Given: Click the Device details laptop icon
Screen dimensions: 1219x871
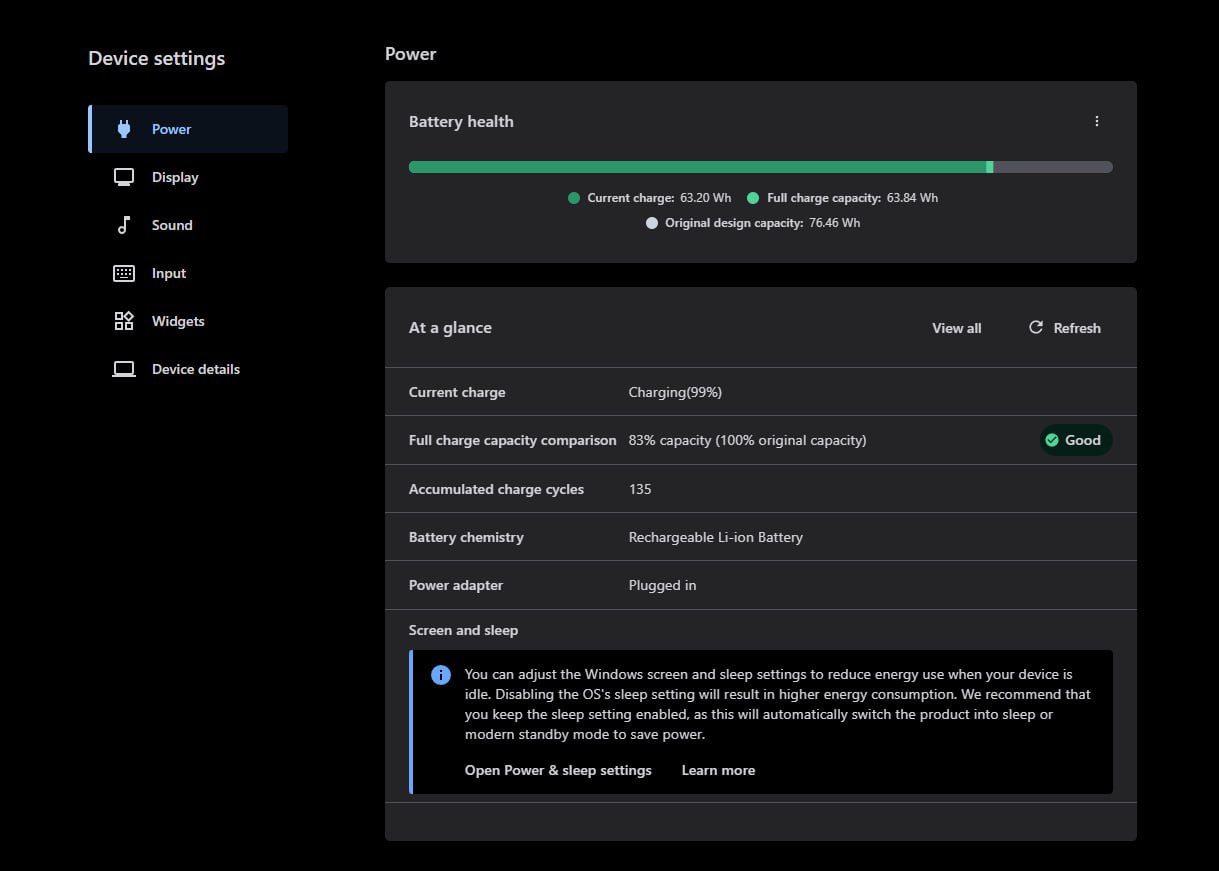Looking at the screenshot, I should (x=123, y=368).
